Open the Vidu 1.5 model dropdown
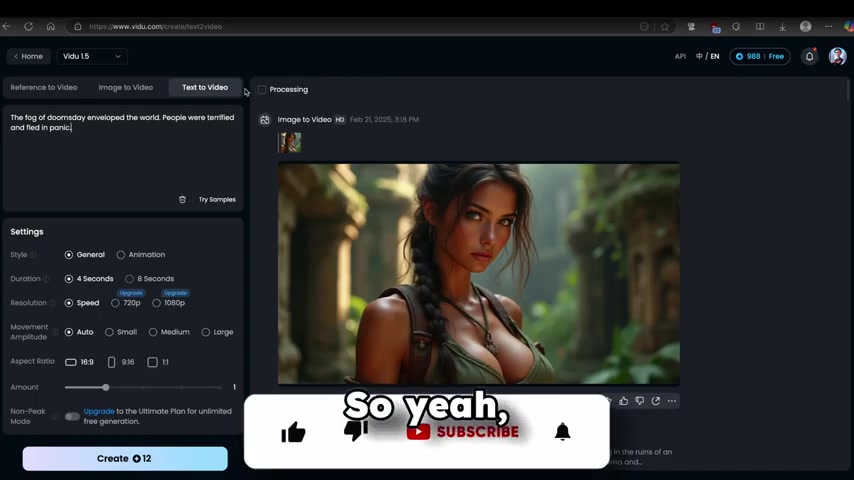The image size is (854, 480). click(92, 56)
